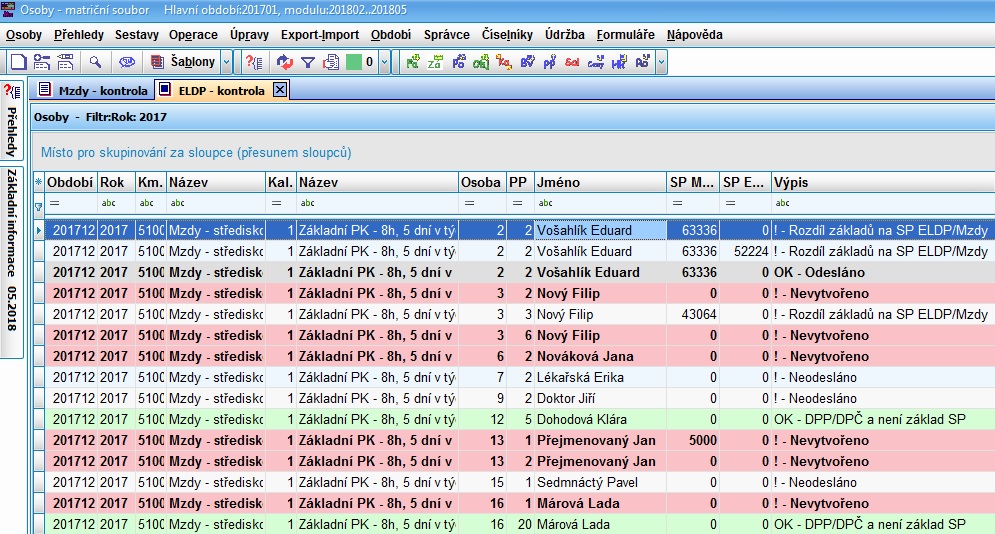Viewport: 995px width, 534px height.
Task: Open the Přehledy menu
Action: pyautogui.click(x=79, y=35)
